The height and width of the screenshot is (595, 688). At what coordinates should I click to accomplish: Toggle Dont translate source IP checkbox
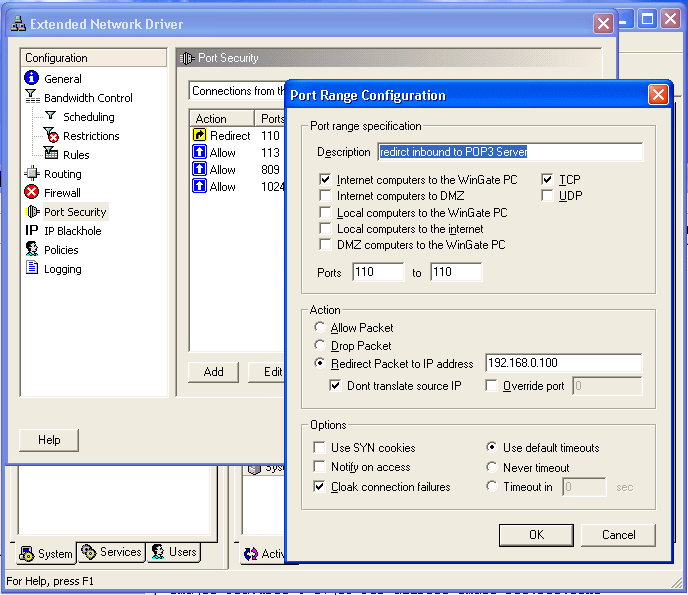point(335,386)
